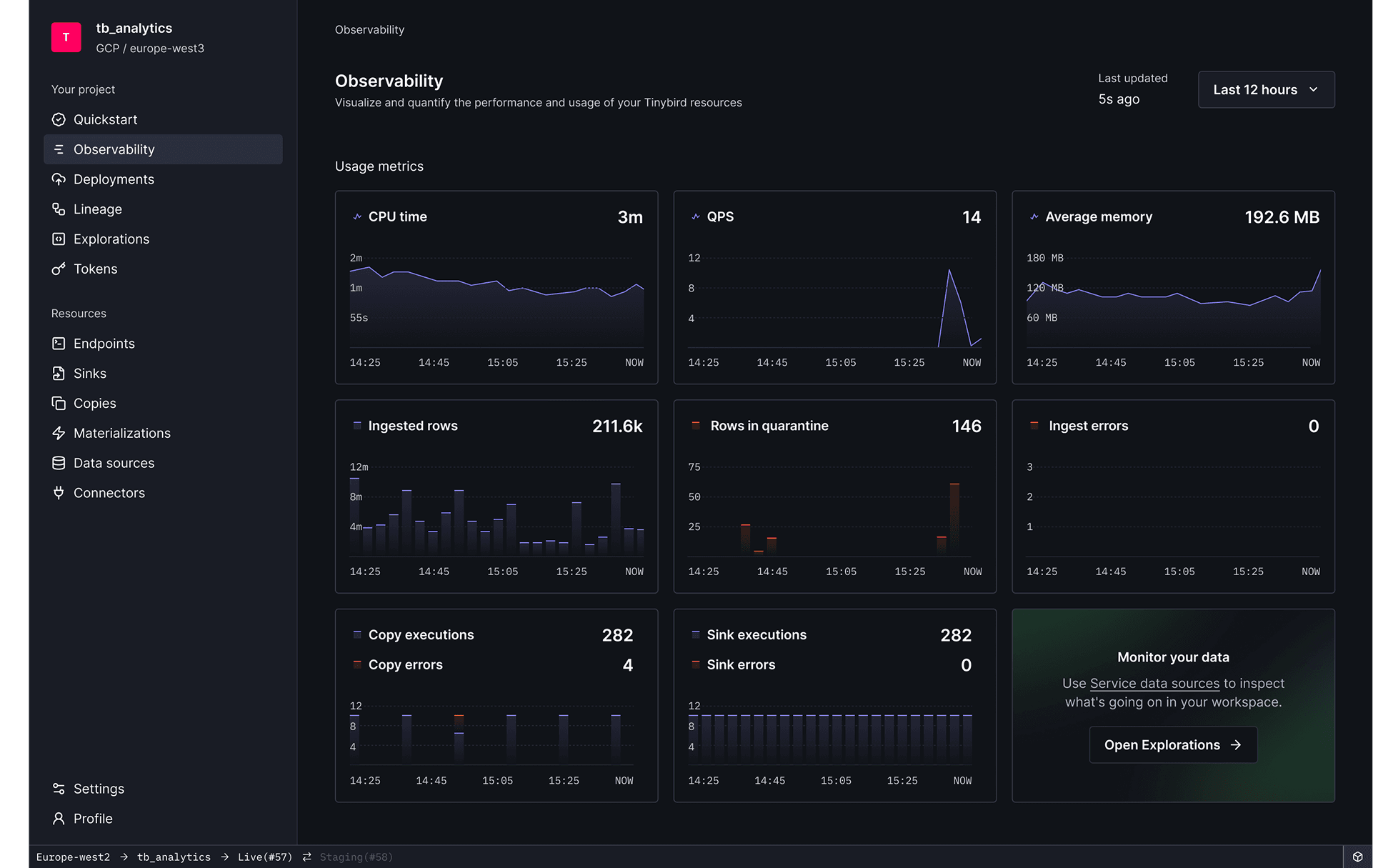The width and height of the screenshot is (1373, 868).
Task: Click the Copy errors red legend swatch
Action: pyautogui.click(x=357, y=664)
